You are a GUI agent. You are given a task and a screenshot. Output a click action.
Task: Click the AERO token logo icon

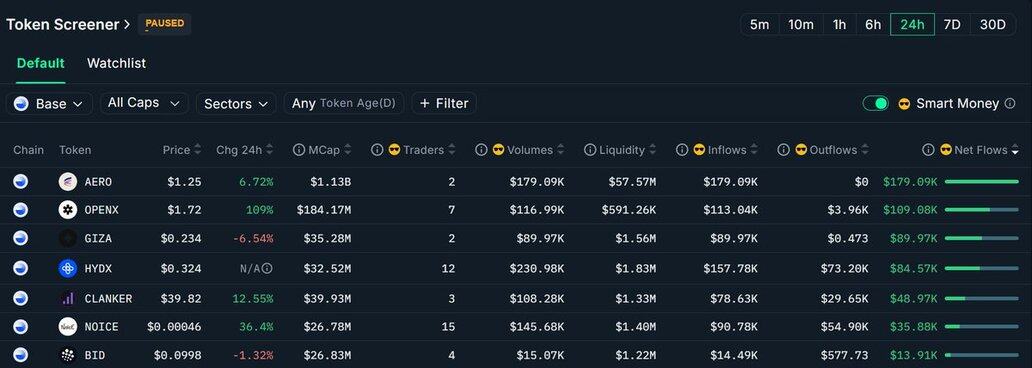[x=68, y=182]
